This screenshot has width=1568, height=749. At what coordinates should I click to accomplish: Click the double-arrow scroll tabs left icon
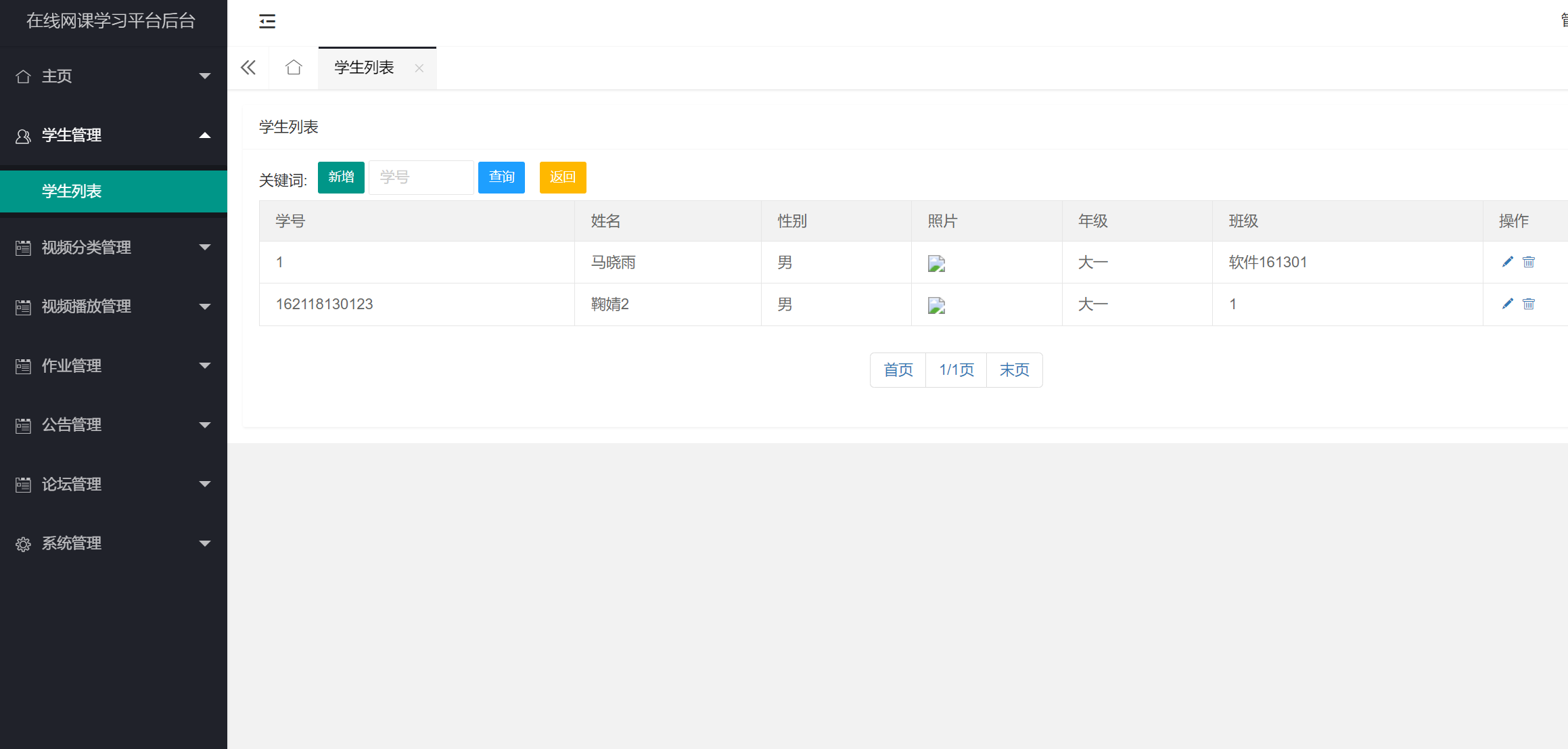click(x=248, y=68)
